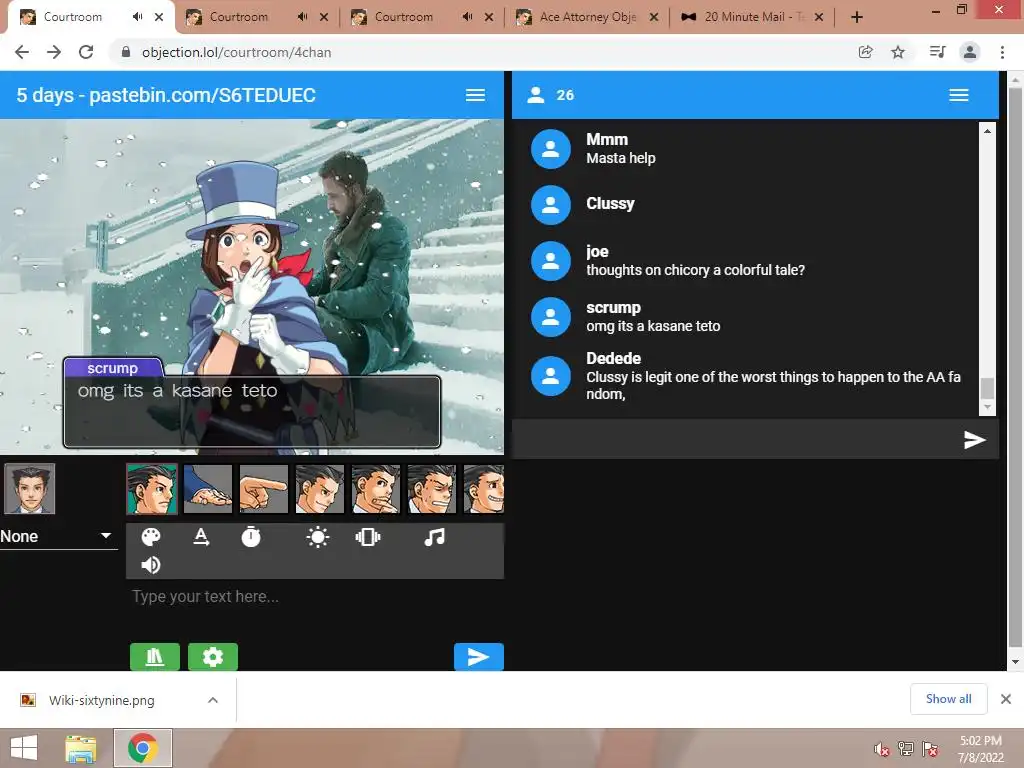Select Phoenix character portrait
The height and width of the screenshot is (768, 1024).
[x=29, y=488]
